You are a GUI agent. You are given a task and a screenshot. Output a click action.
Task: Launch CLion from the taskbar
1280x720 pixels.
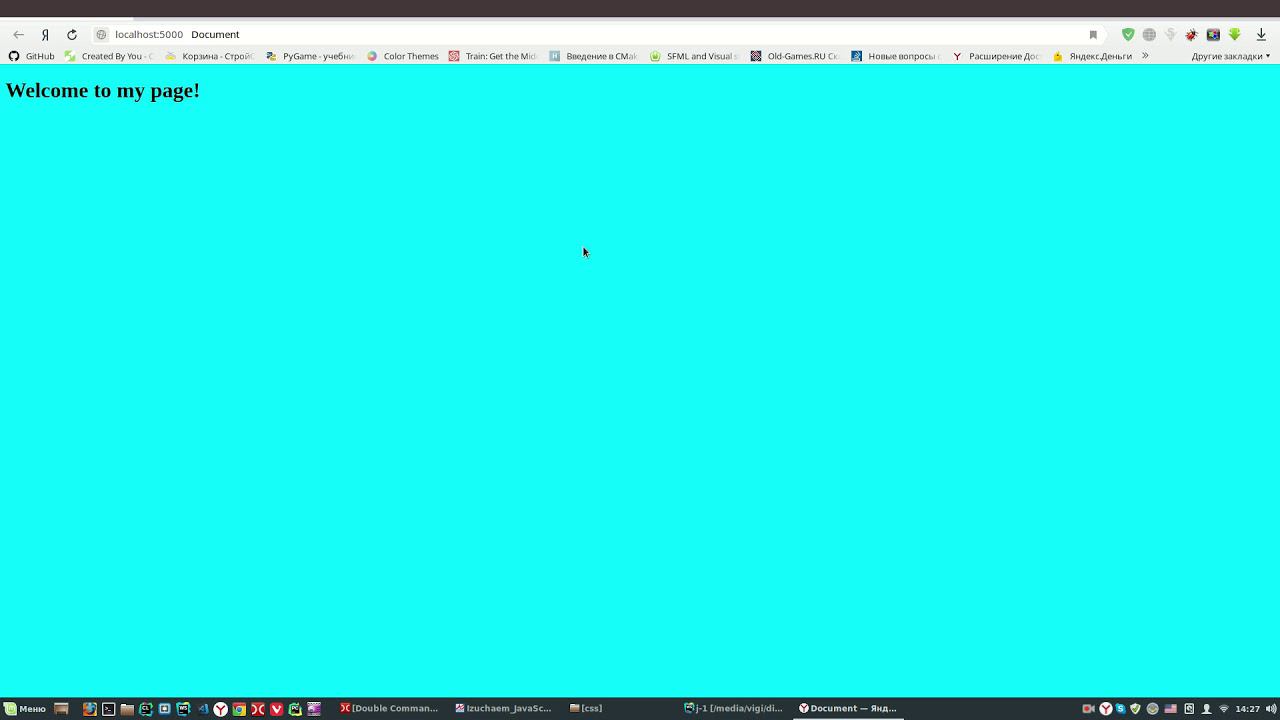146,708
